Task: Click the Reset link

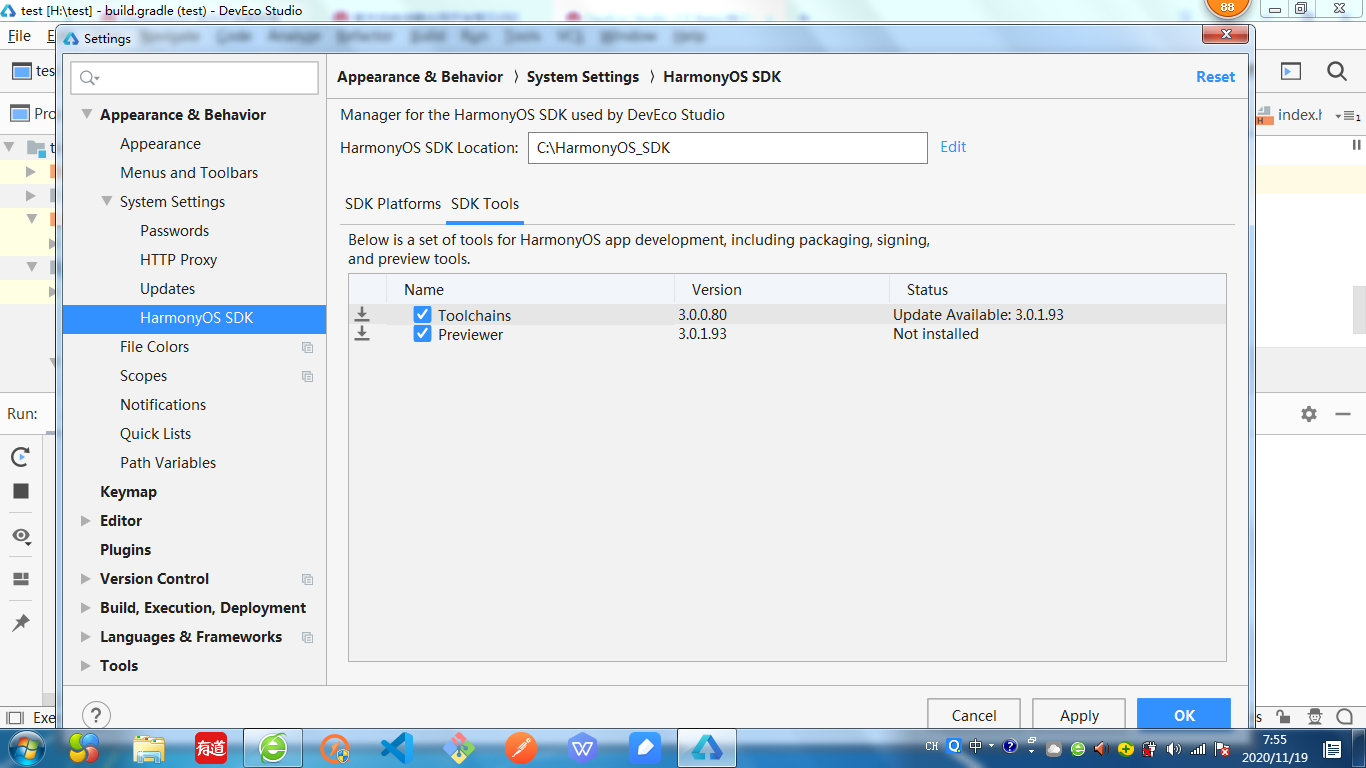Action: pyautogui.click(x=1216, y=77)
